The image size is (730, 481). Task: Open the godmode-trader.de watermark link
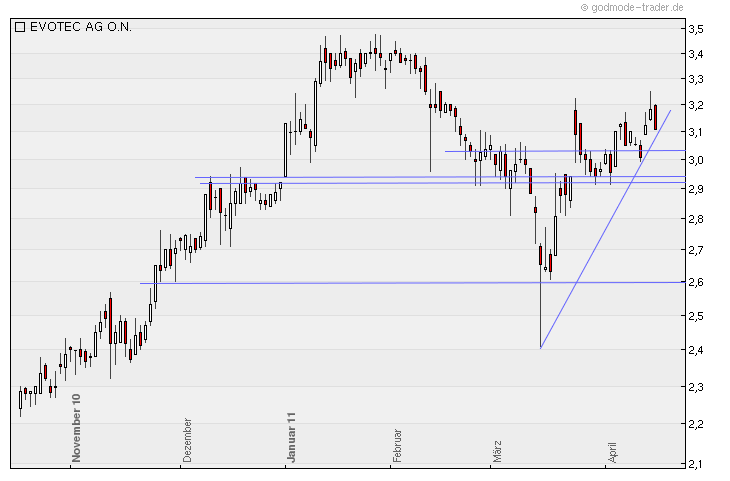[632, 7]
